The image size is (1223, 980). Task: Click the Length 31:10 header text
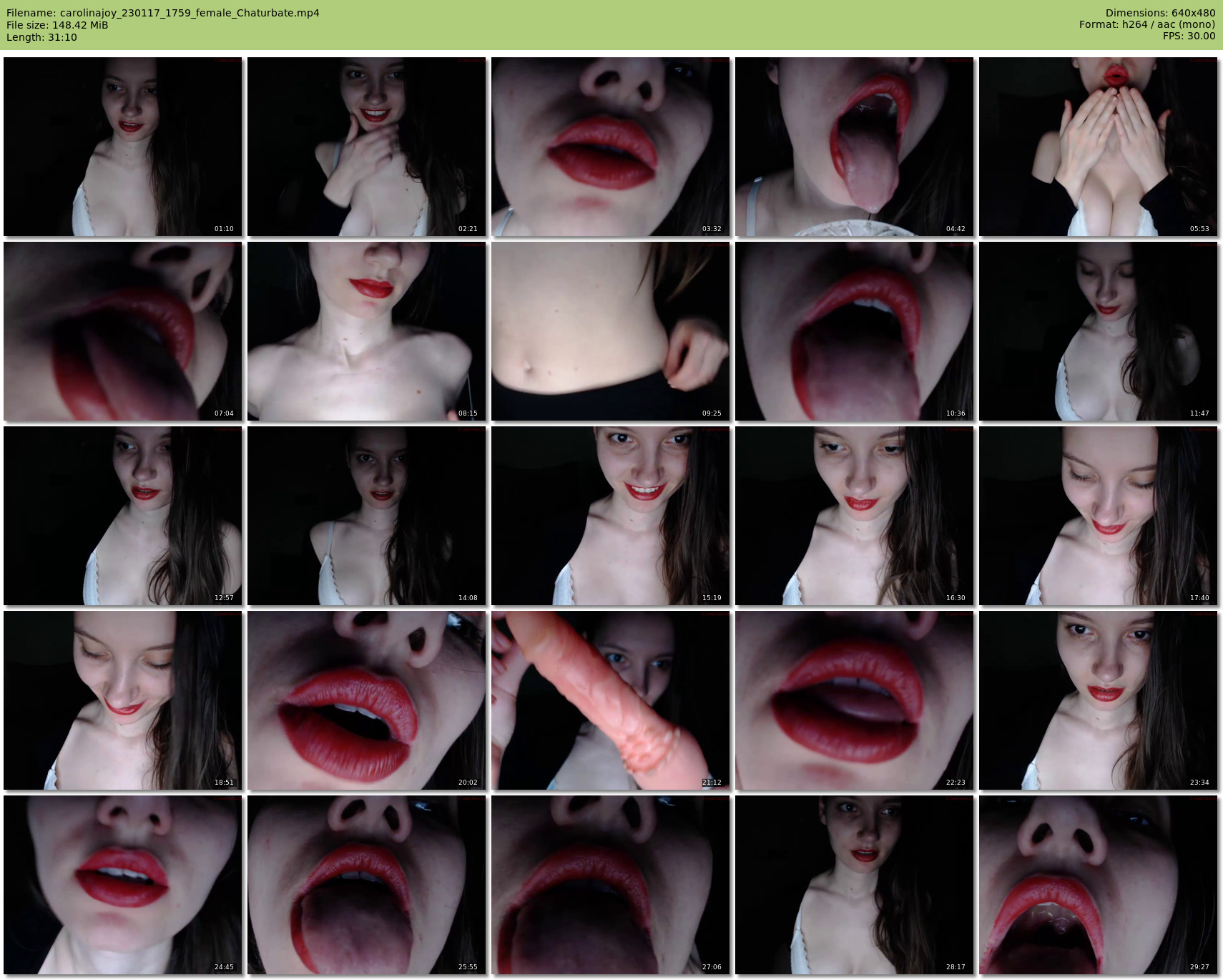pyautogui.click(x=41, y=37)
